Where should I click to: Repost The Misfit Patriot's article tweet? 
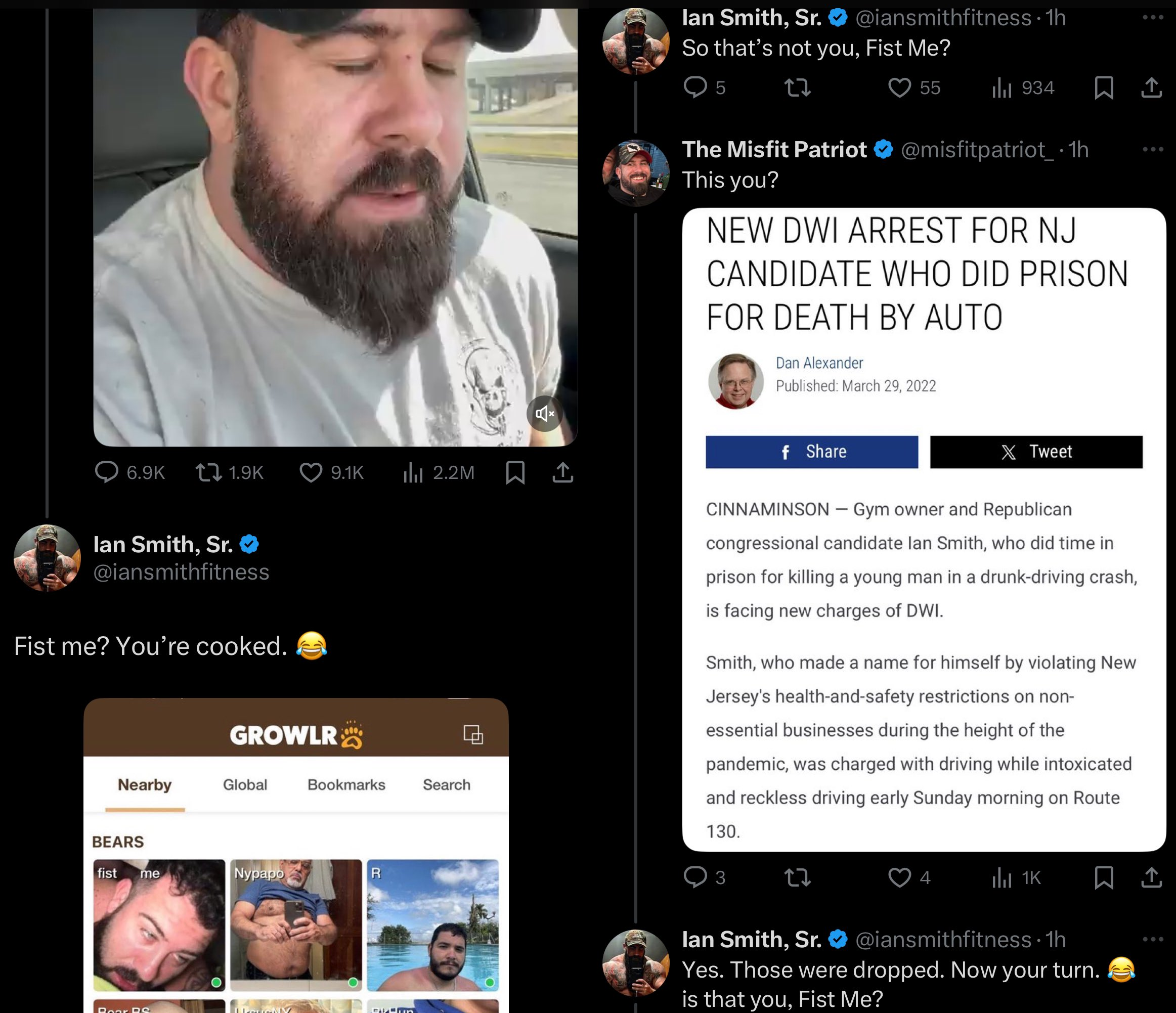coord(798,877)
